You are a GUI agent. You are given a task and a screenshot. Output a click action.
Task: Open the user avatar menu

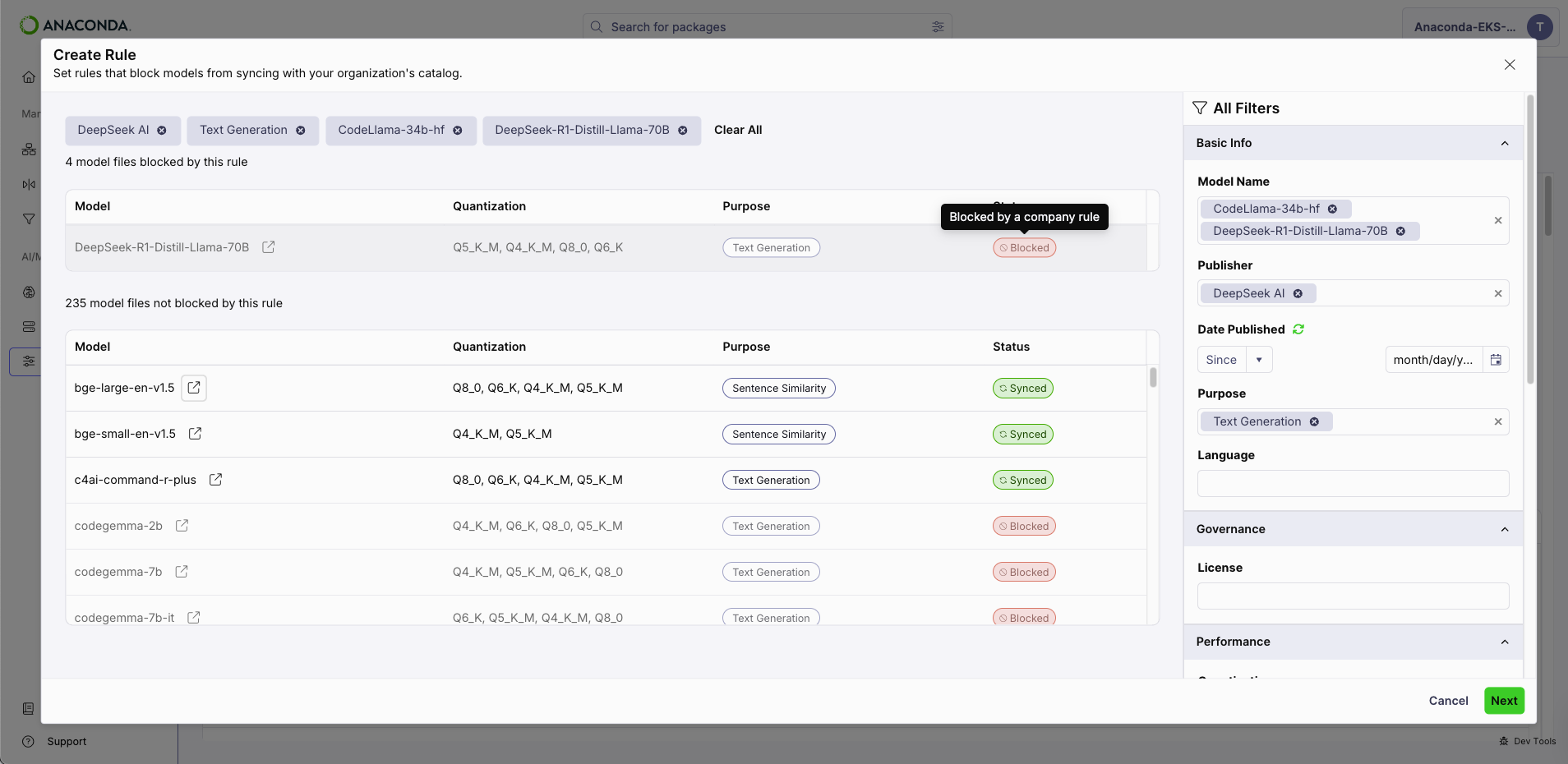tap(1539, 27)
